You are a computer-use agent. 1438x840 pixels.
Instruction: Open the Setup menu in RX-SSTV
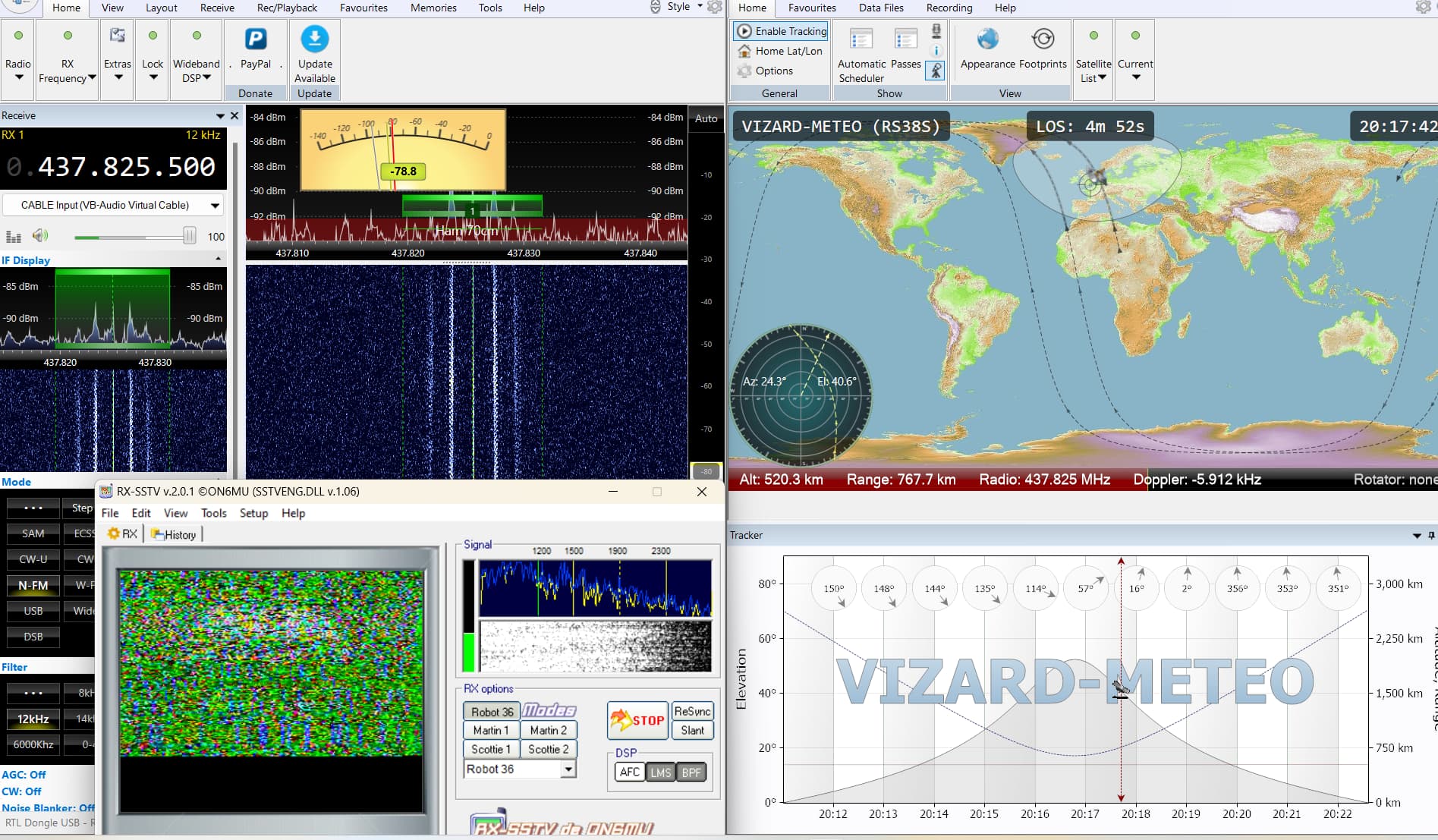pos(253,513)
